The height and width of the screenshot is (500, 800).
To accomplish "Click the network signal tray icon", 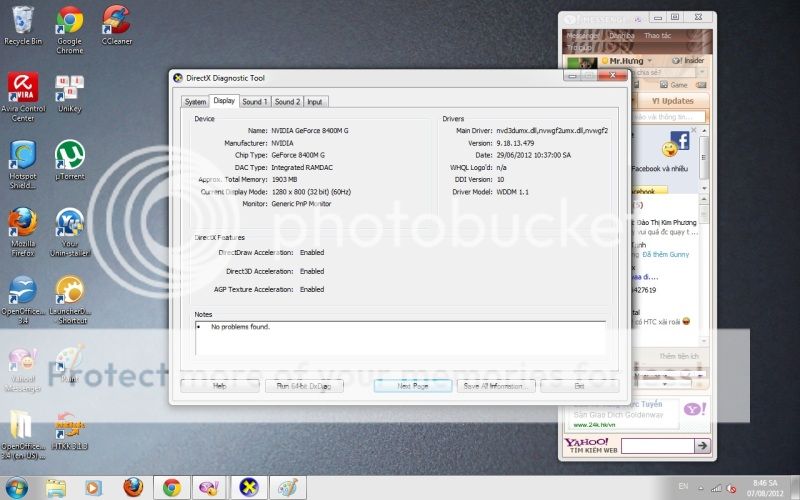I will click(x=716, y=488).
